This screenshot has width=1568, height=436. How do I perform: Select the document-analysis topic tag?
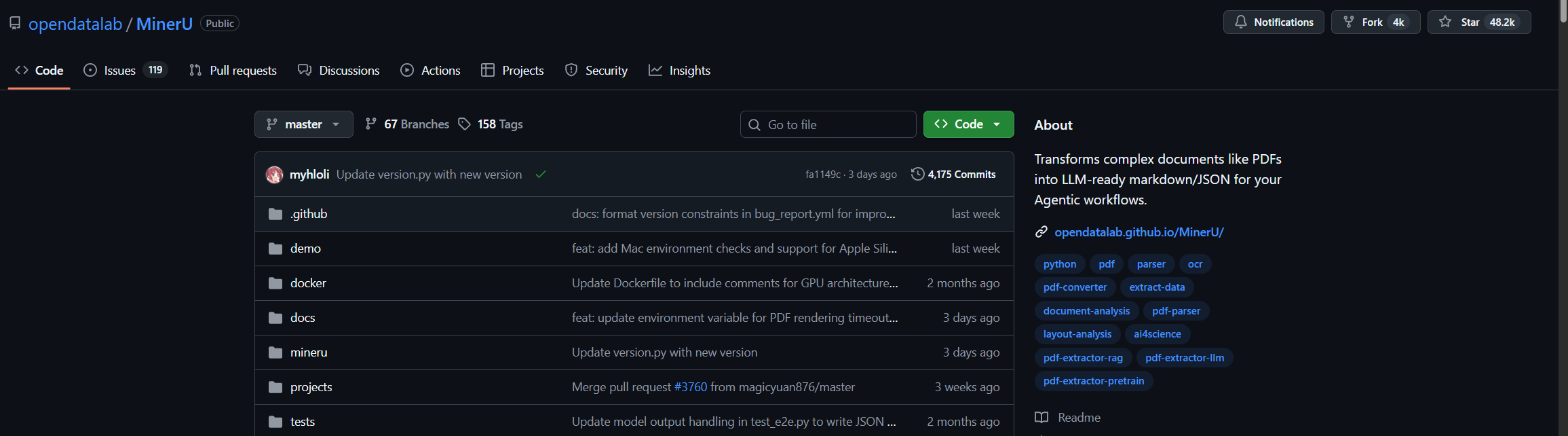(1086, 311)
